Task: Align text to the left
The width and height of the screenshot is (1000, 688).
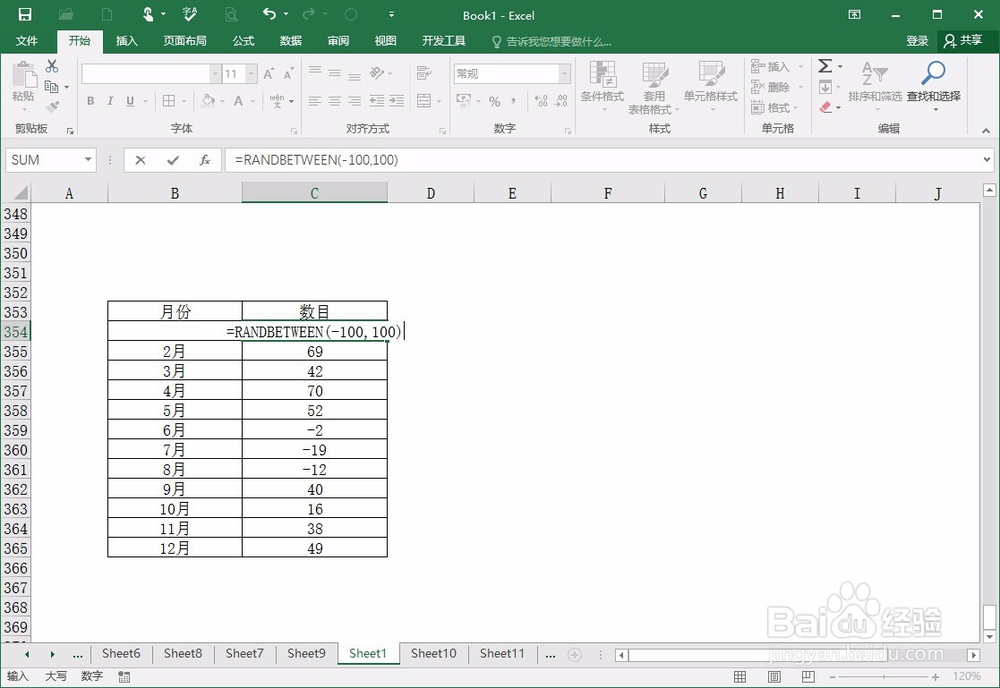Action: point(314,101)
